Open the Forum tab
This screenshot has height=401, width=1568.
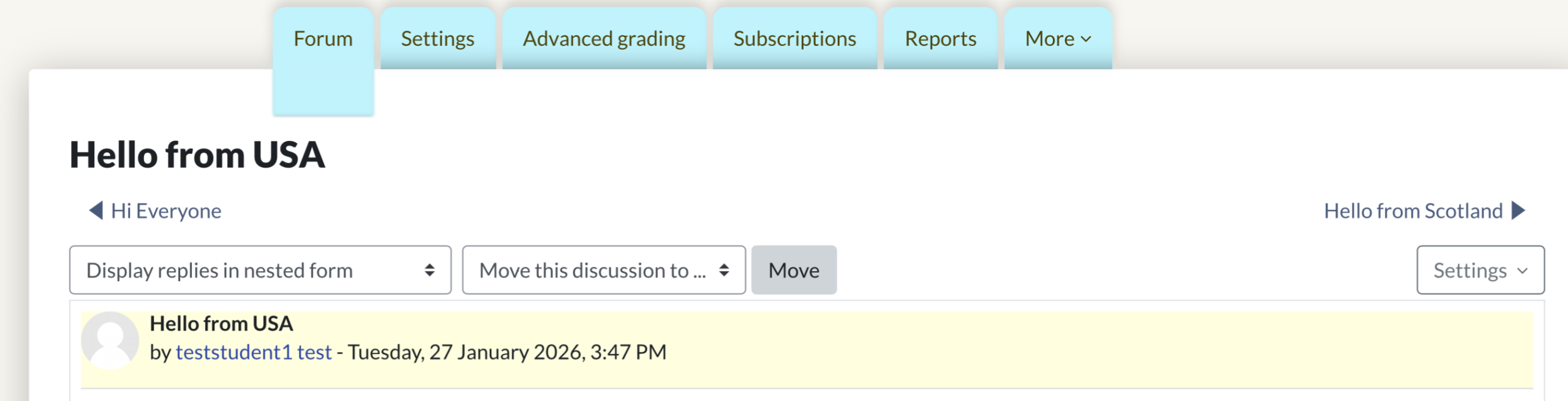[323, 39]
